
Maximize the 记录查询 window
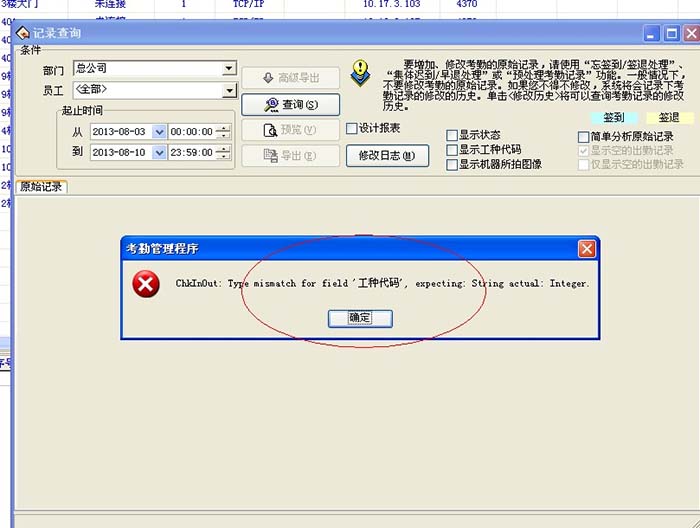pos(672,33)
